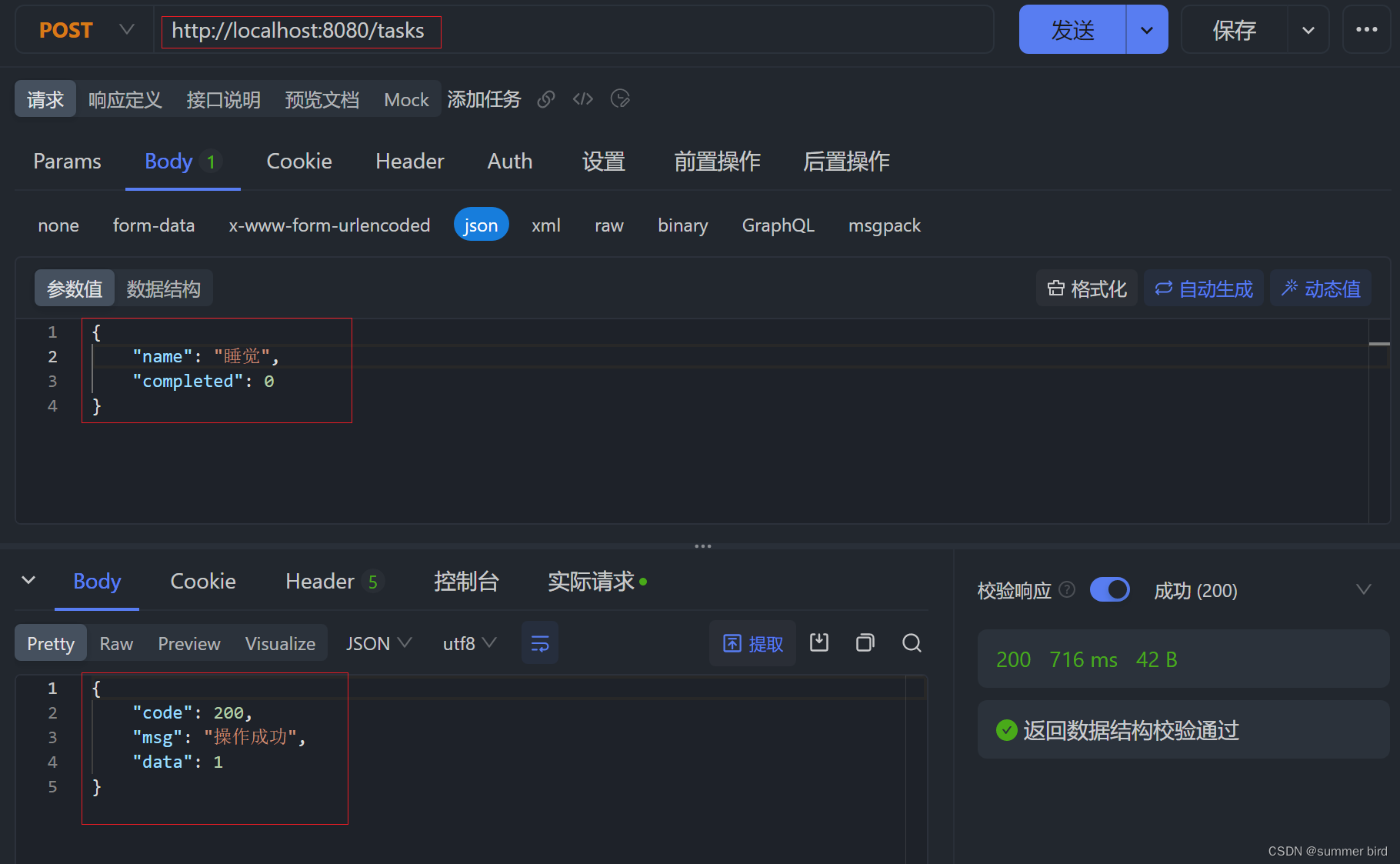
Task: Open the POST method dropdown
Action: [x=86, y=30]
